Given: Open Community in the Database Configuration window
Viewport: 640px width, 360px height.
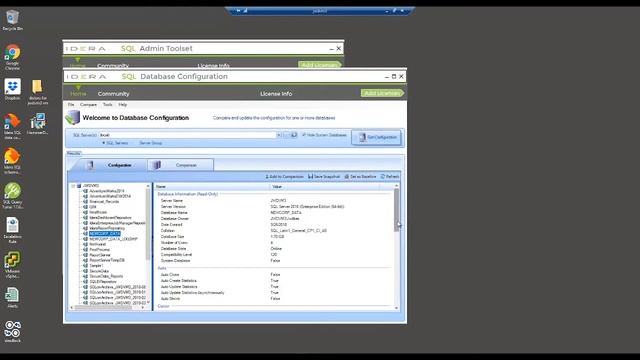Looking at the screenshot, I should pos(113,93).
